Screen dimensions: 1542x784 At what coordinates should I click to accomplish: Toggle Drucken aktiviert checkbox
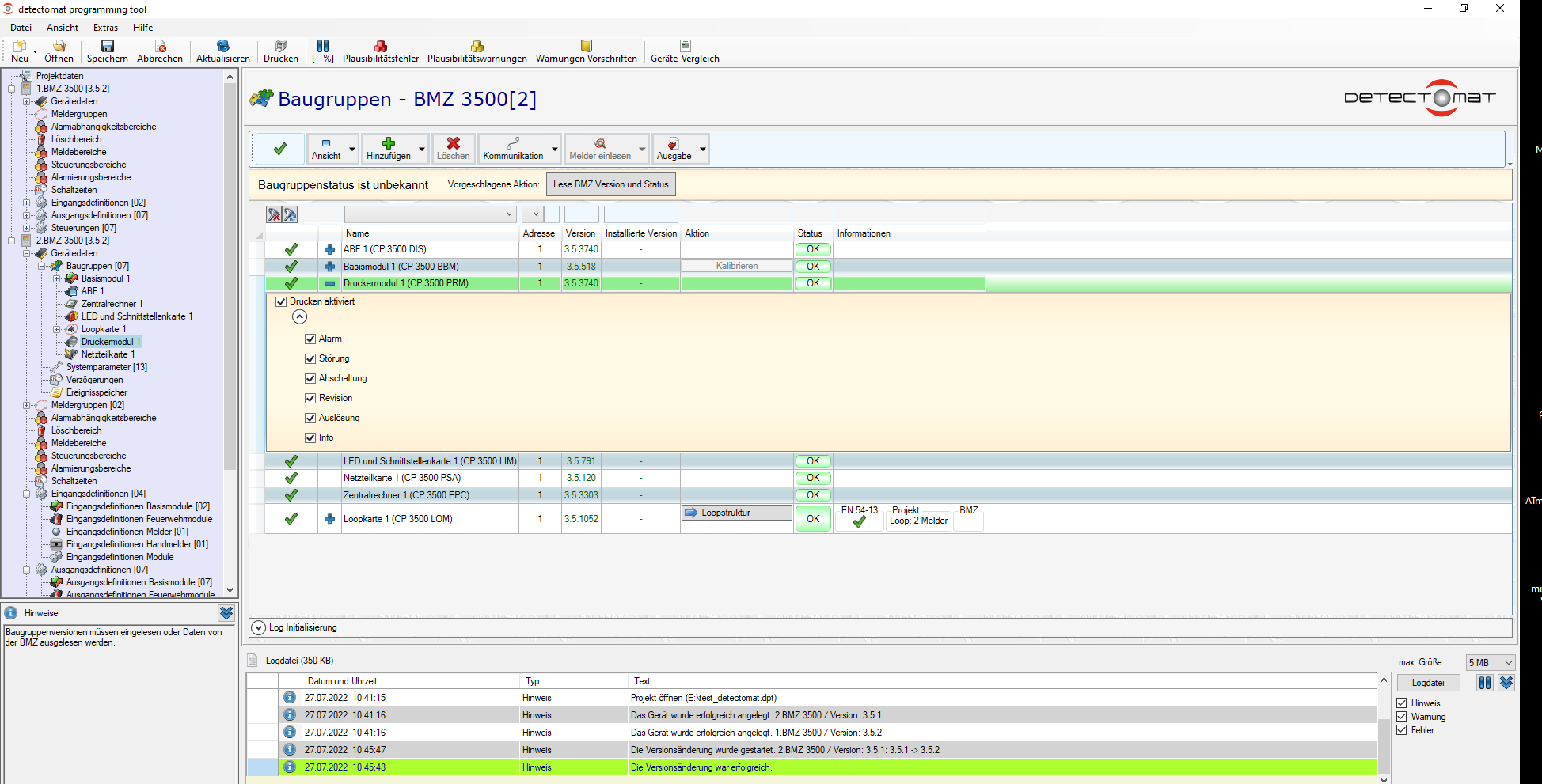tap(280, 301)
